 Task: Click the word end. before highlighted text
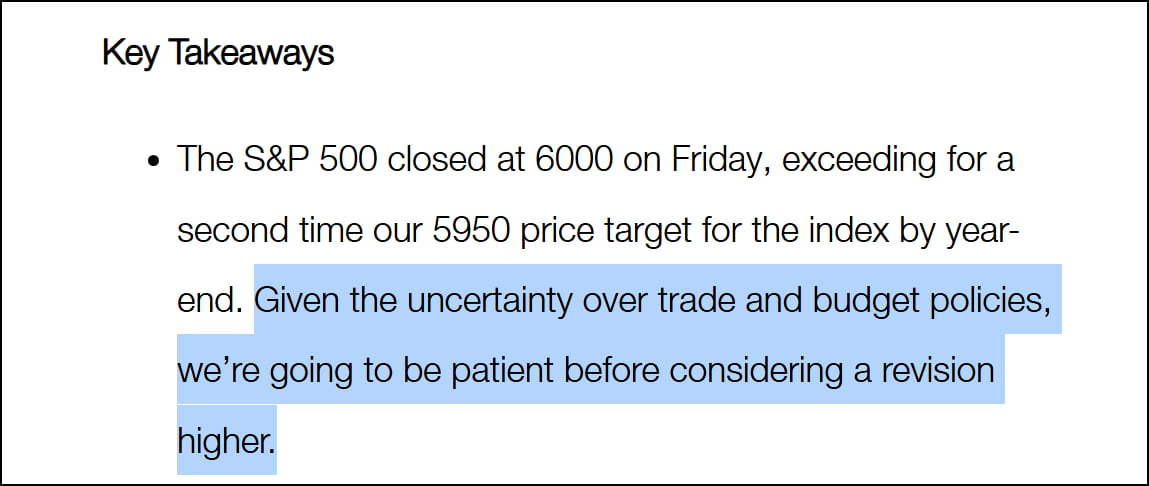pos(210,301)
